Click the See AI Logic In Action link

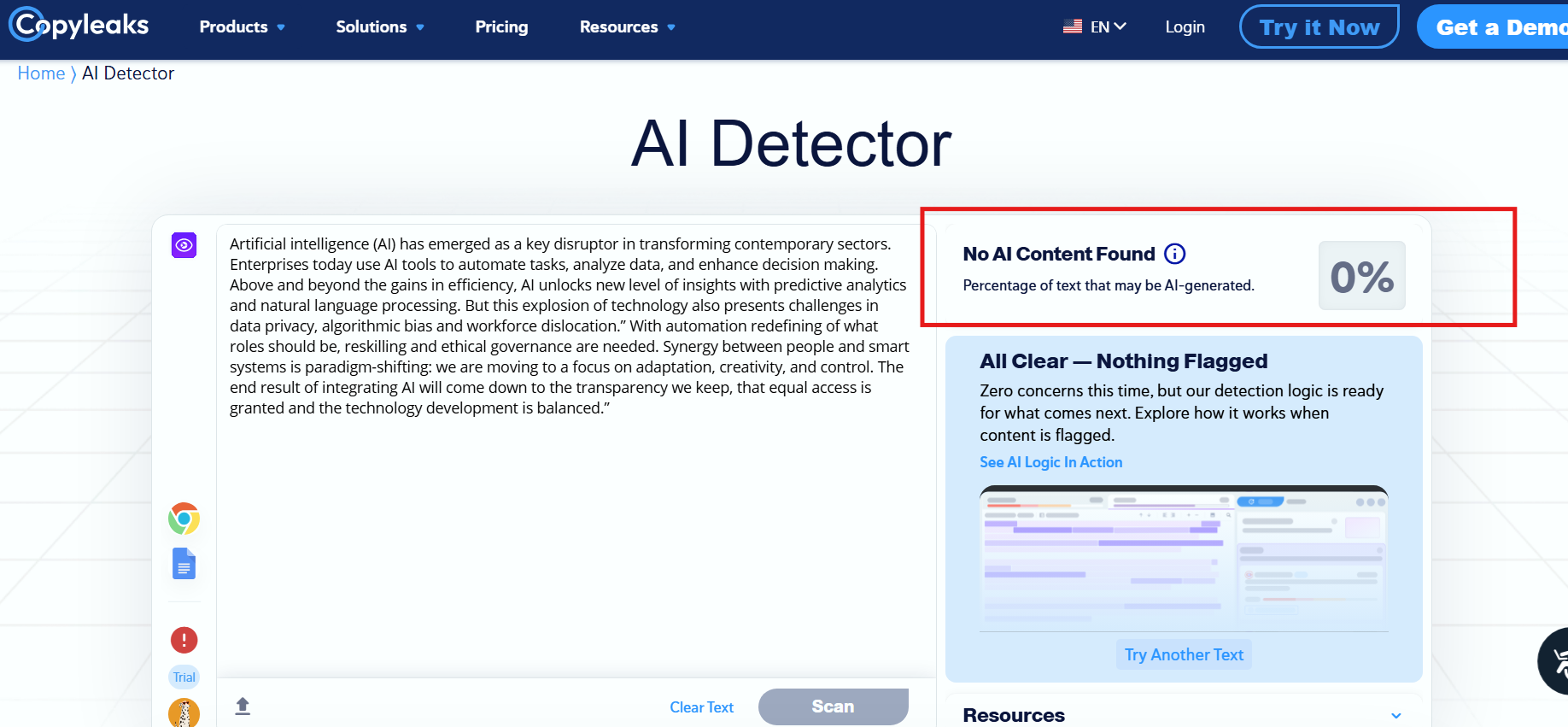pos(1050,462)
